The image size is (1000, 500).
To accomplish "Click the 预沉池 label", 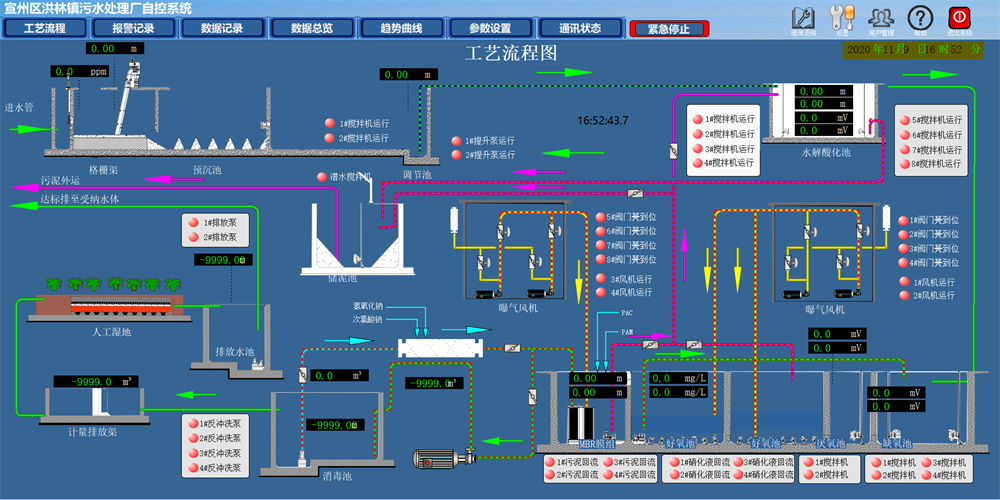I will coord(207,171).
